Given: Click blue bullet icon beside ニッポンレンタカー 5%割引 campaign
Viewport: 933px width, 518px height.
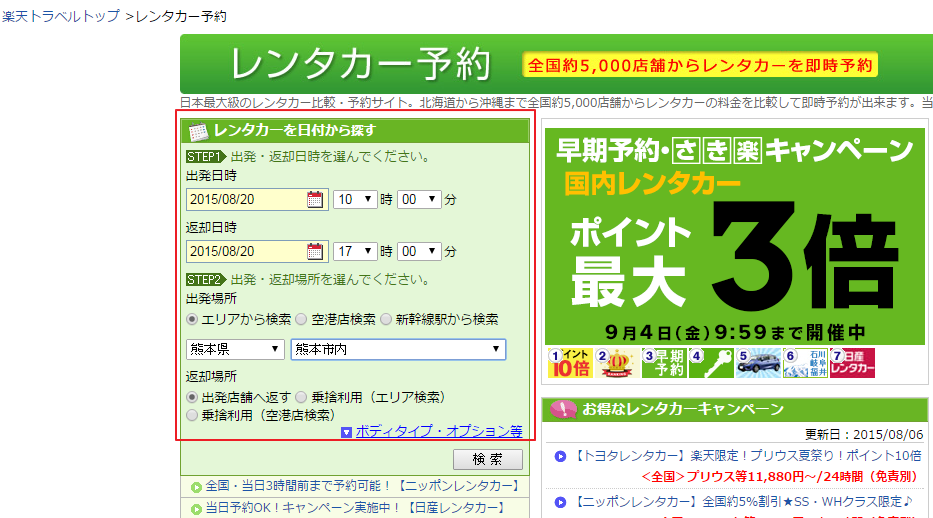Looking at the screenshot, I should pos(560,502).
